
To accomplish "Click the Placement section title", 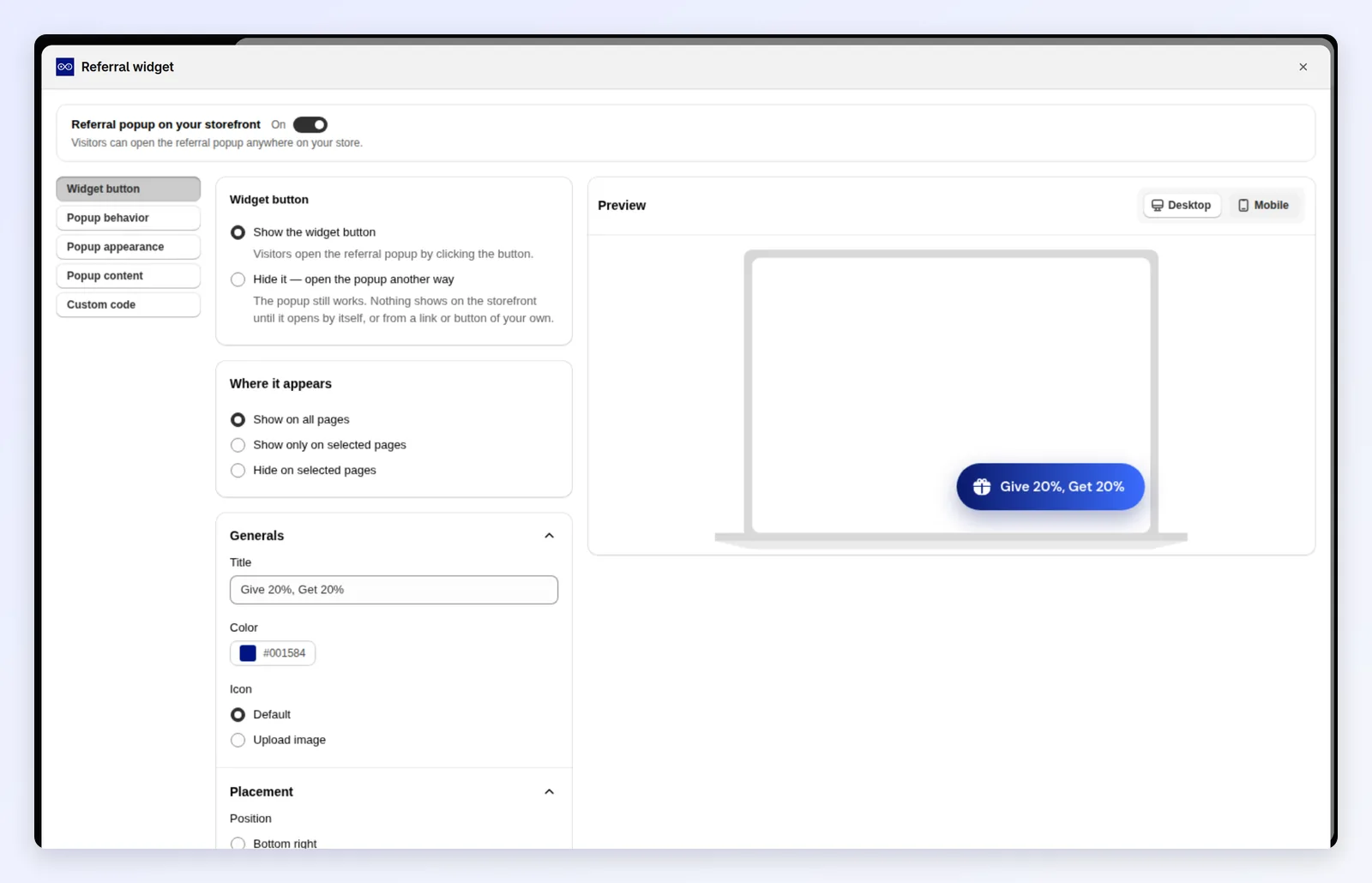I will tap(262, 792).
